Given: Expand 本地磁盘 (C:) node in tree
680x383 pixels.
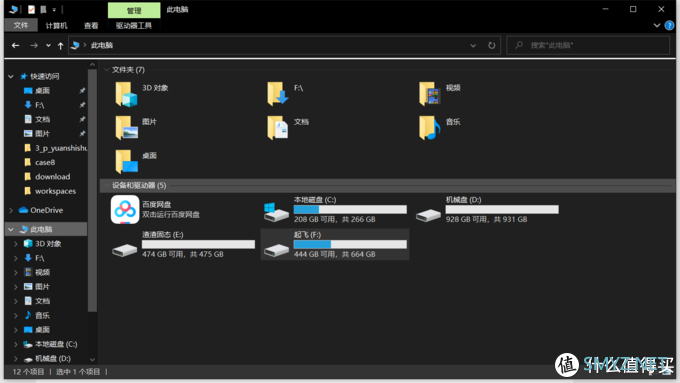Looking at the screenshot, I should click(x=16, y=344).
